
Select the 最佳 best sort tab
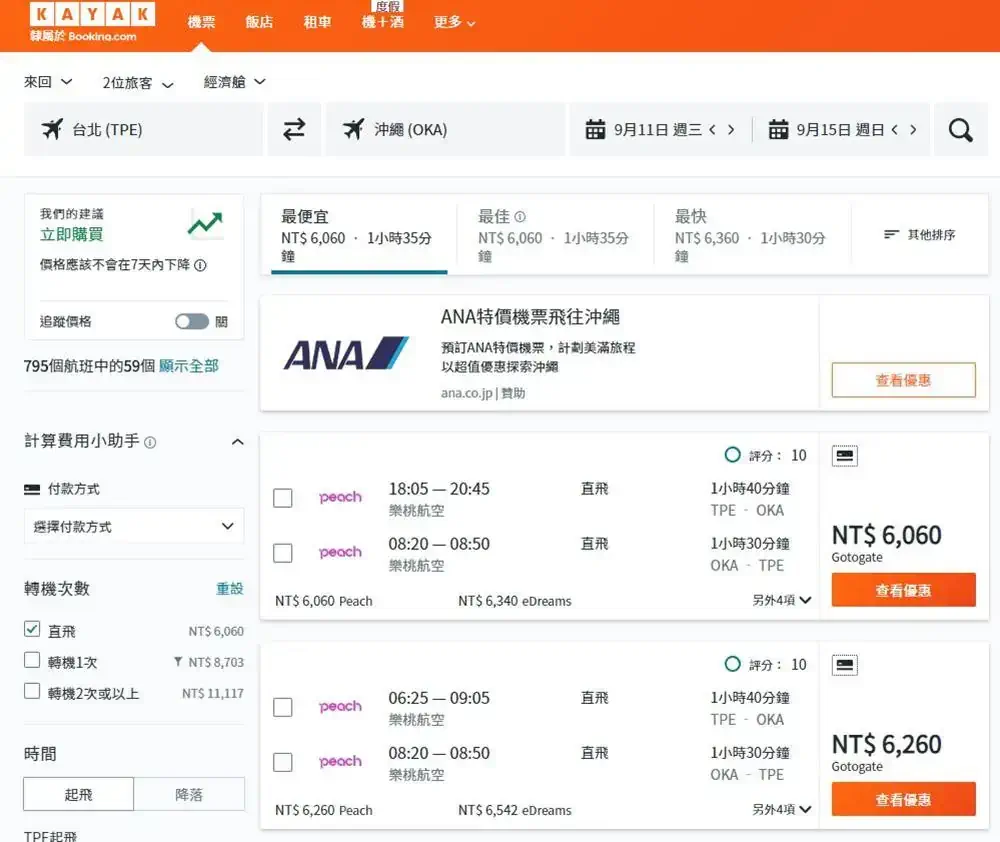[x=555, y=235]
